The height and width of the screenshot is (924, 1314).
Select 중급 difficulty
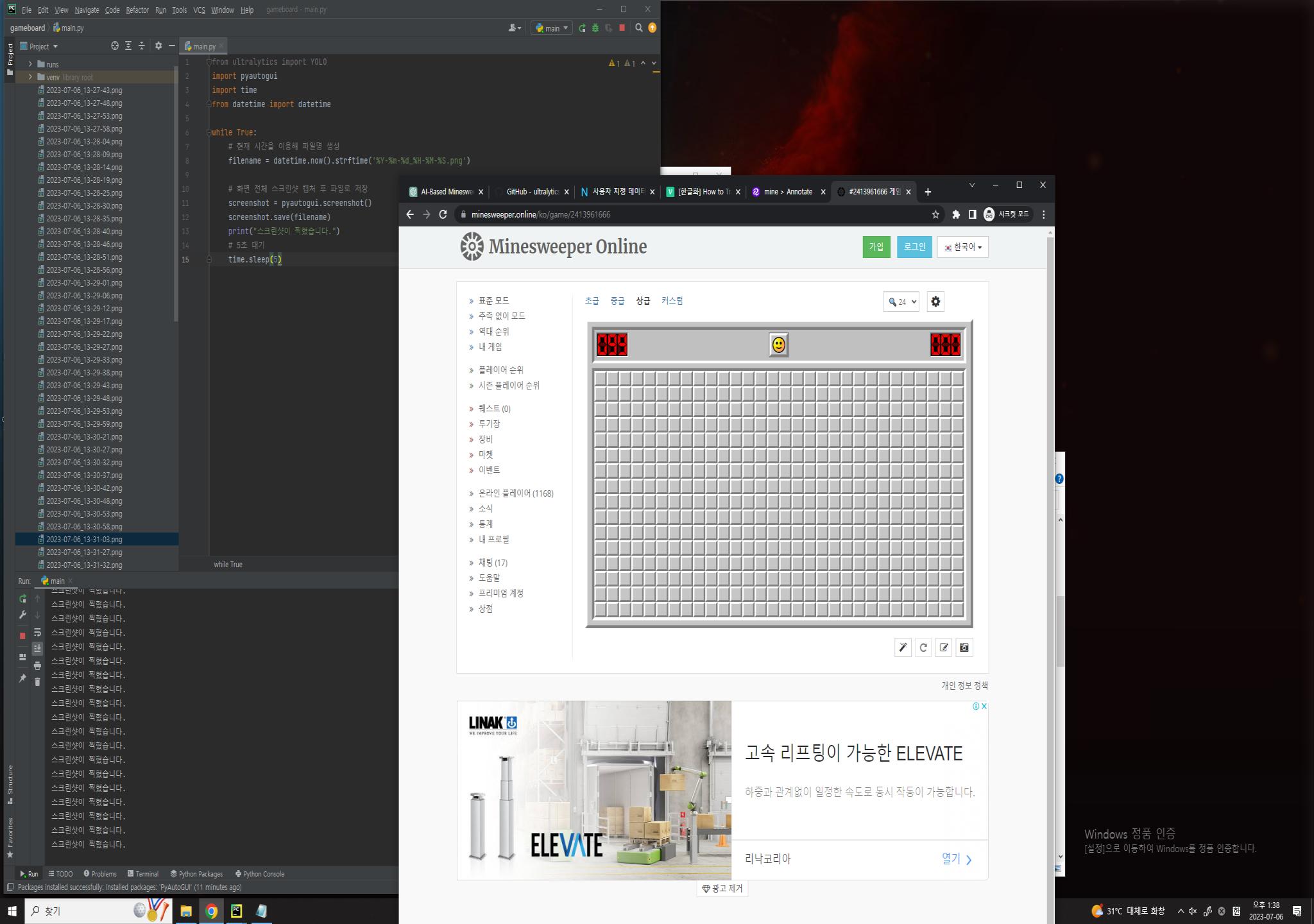pos(617,300)
